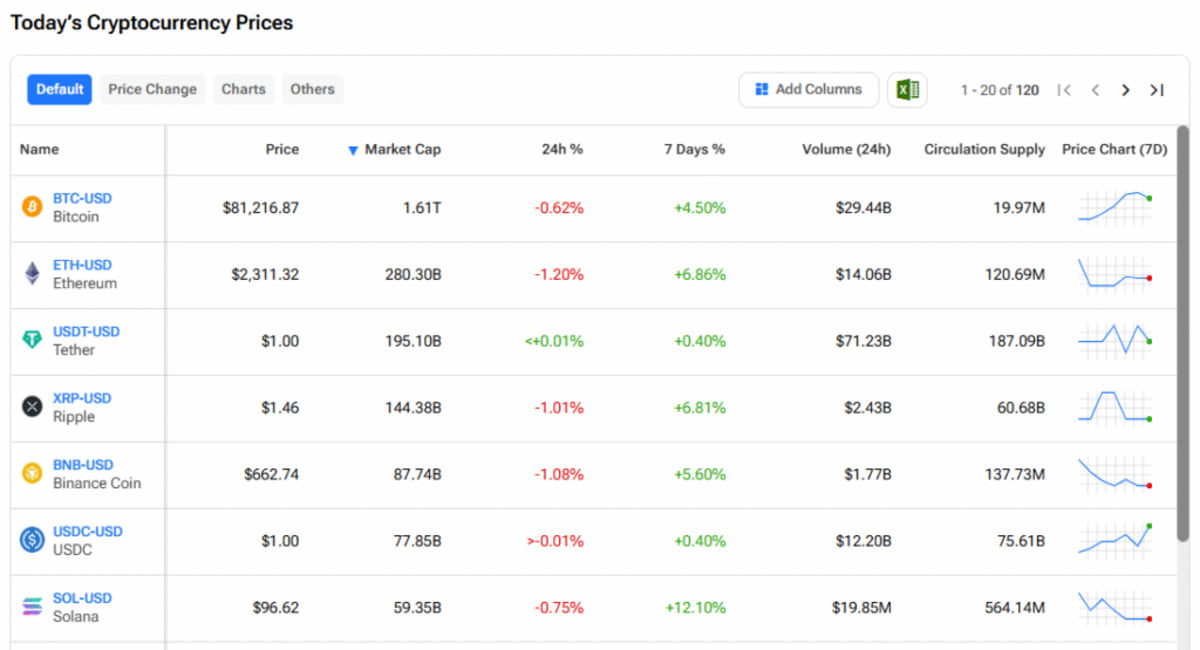Click Binance Coin price $662.74
The image size is (1200, 650).
(271, 474)
